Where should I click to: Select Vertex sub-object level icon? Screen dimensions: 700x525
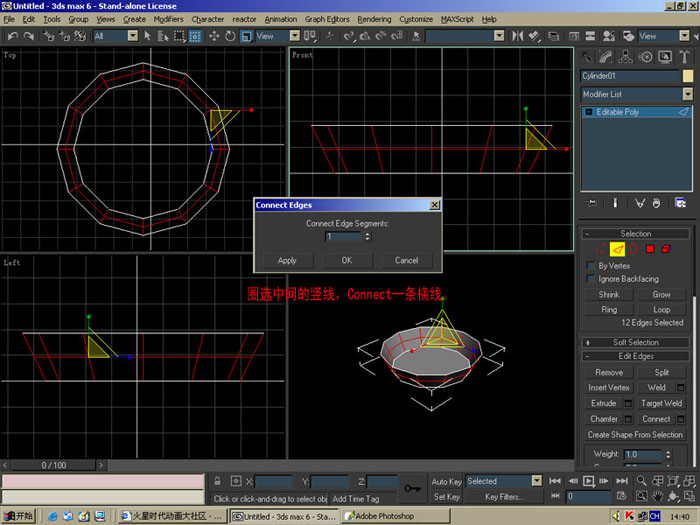click(601, 249)
